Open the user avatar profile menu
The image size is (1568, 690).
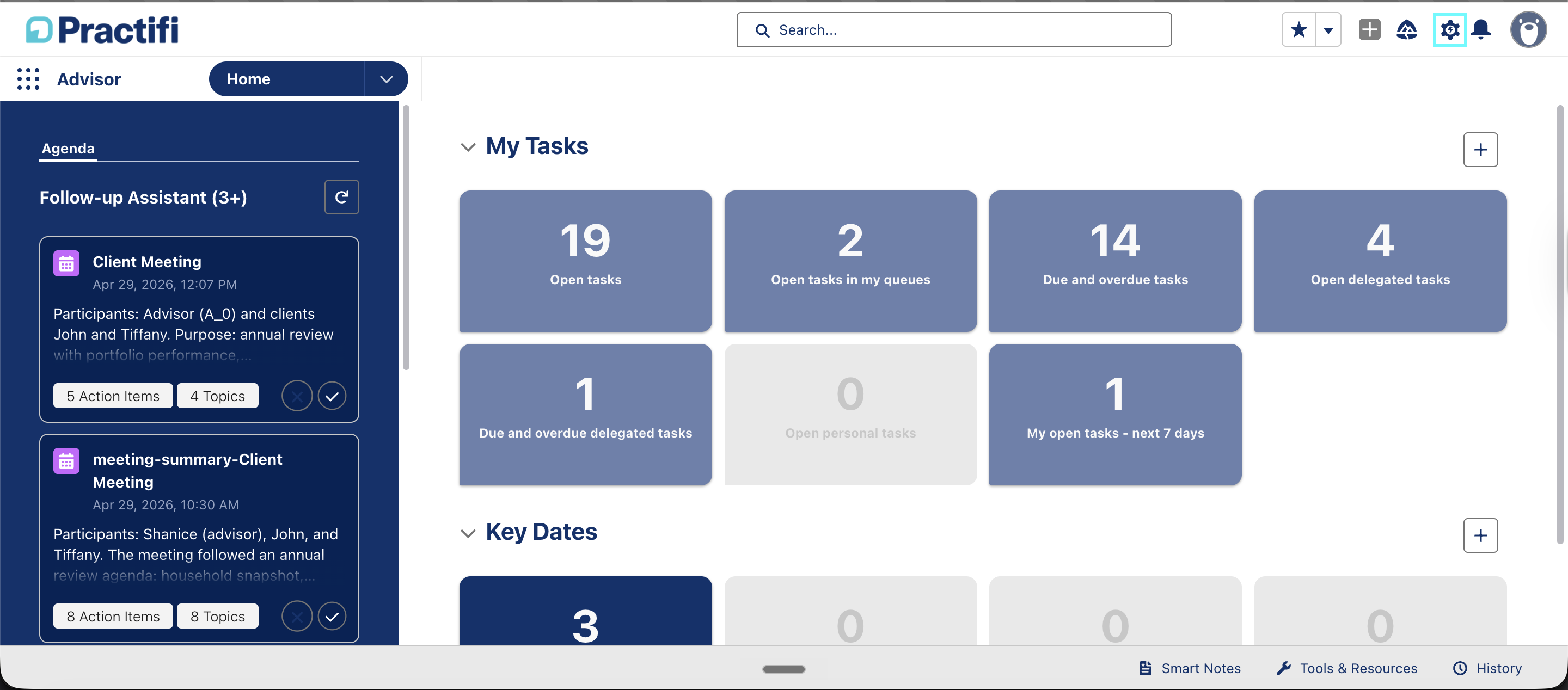[x=1528, y=29]
